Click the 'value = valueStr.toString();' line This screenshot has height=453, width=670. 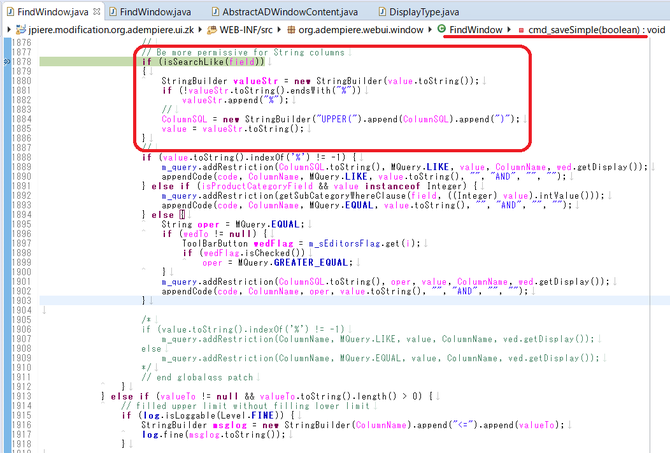pyautogui.click(x=232, y=129)
